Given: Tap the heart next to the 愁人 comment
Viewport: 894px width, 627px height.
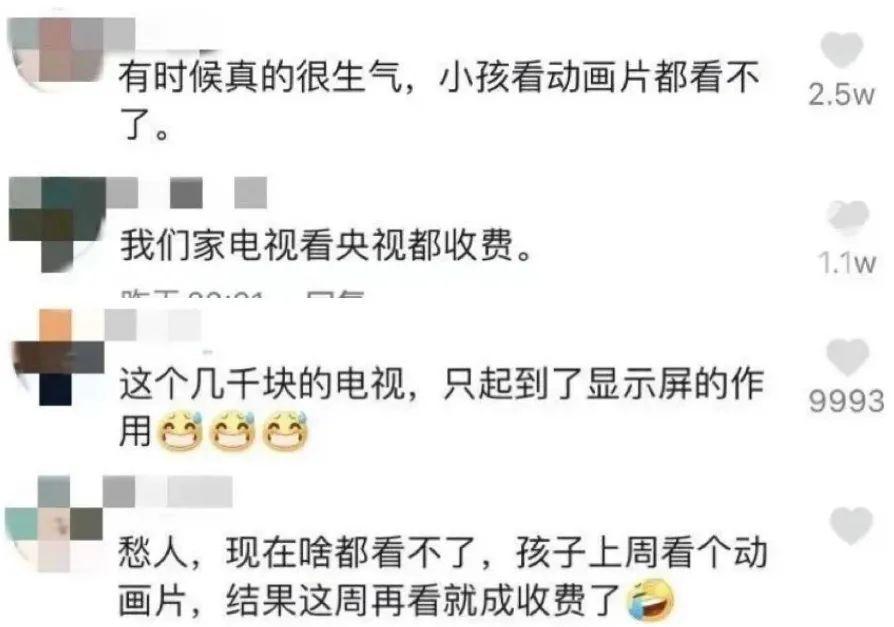Looking at the screenshot, I should tap(851, 525).
